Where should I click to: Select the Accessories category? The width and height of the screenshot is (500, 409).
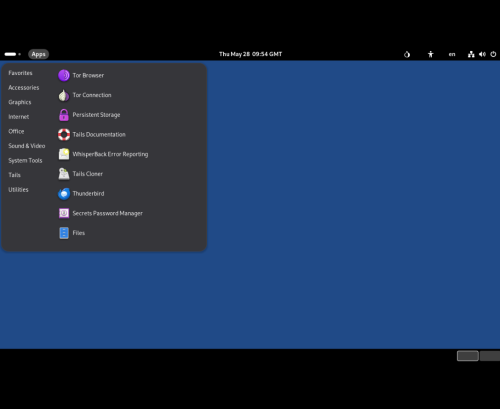click(24, 88)
